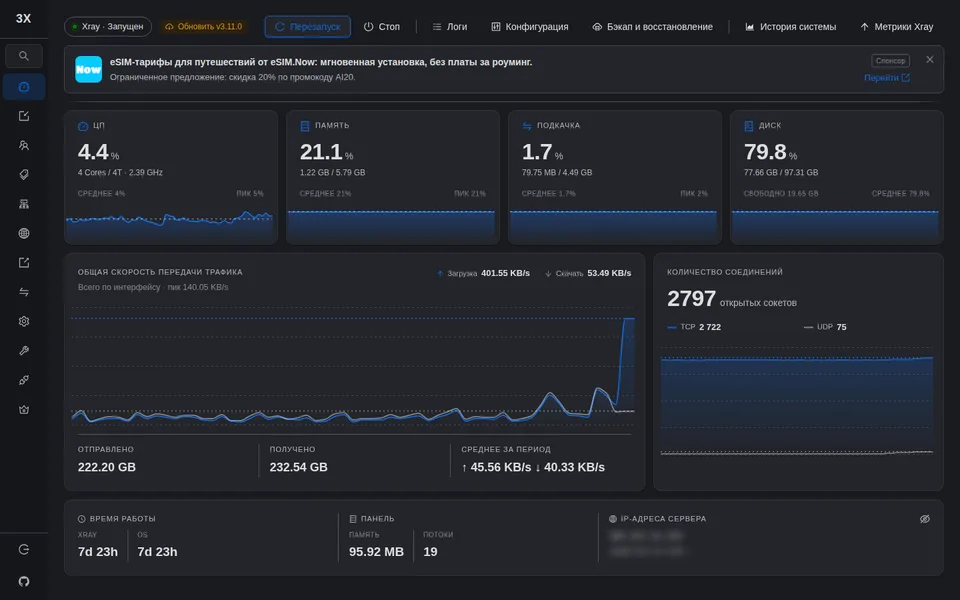Click the upload speed 401.55 KB/s
The image size is (960, 600).
[505, 273]
